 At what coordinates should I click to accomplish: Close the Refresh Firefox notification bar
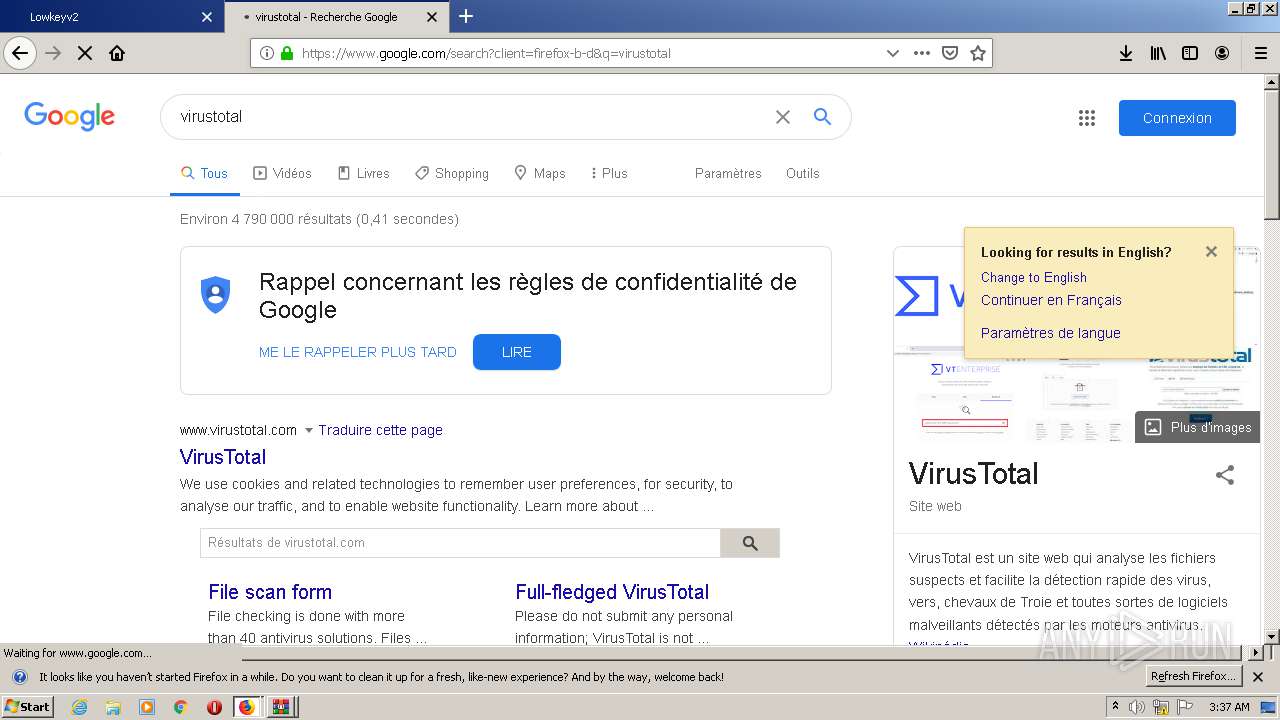click(x=1258, y=677)
